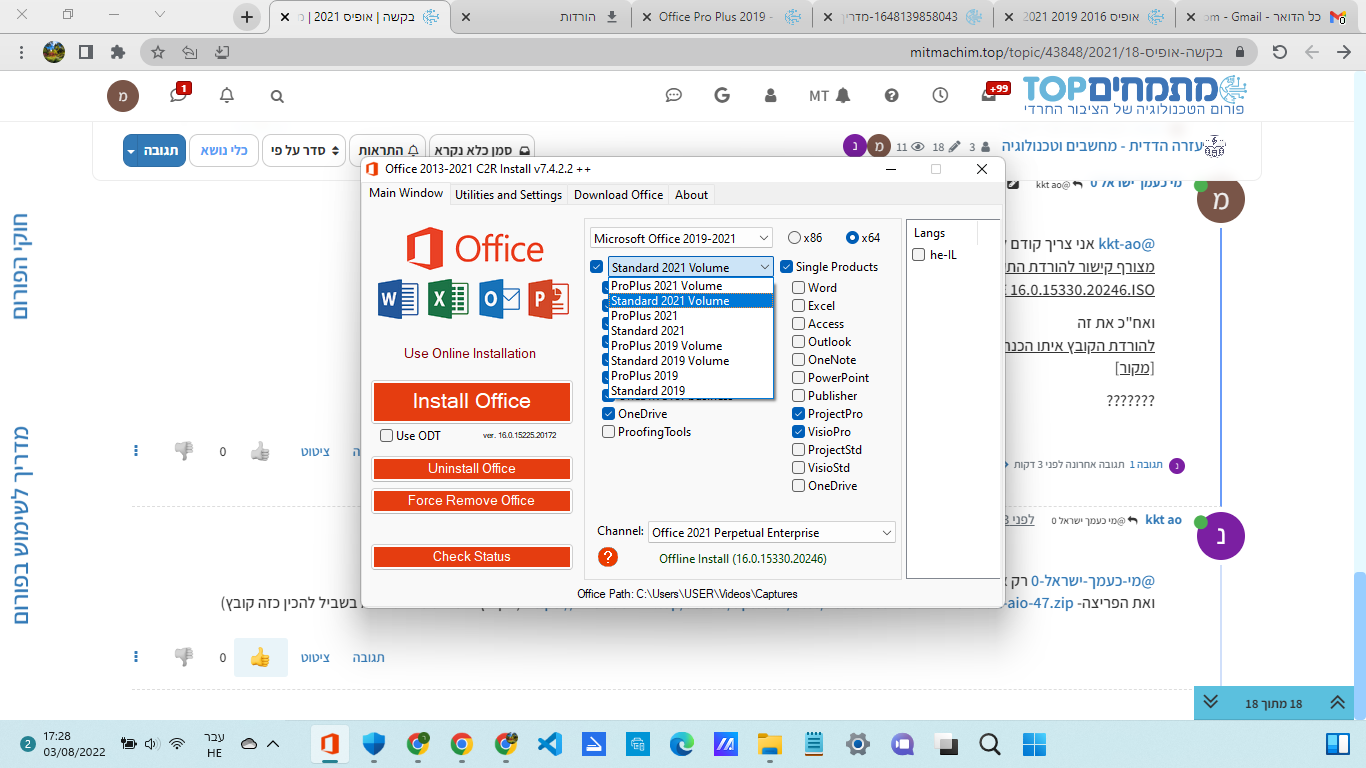Enable the Publisher checkbox

click(x=799, y=396)
